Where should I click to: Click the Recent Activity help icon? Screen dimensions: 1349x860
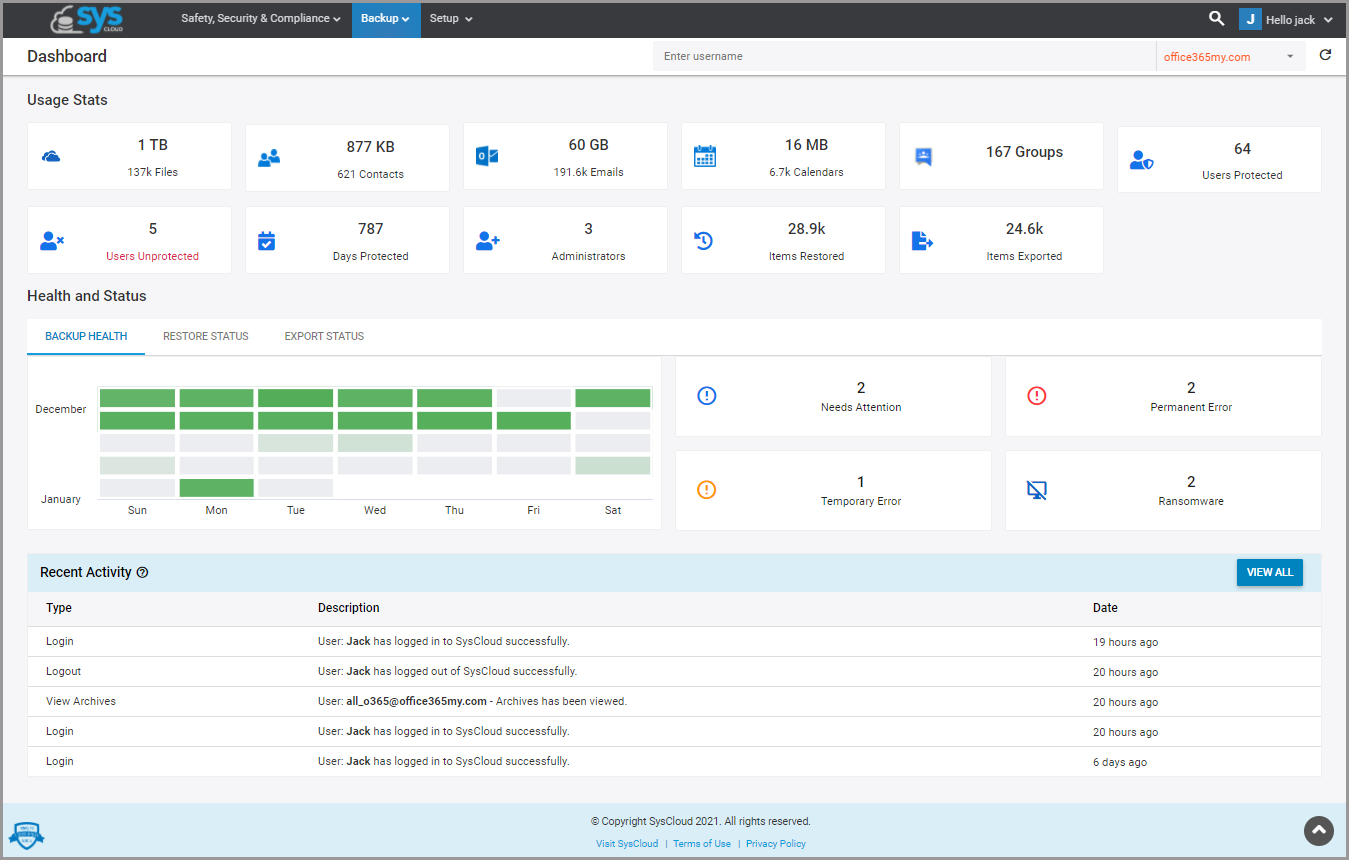coord(143,572)
